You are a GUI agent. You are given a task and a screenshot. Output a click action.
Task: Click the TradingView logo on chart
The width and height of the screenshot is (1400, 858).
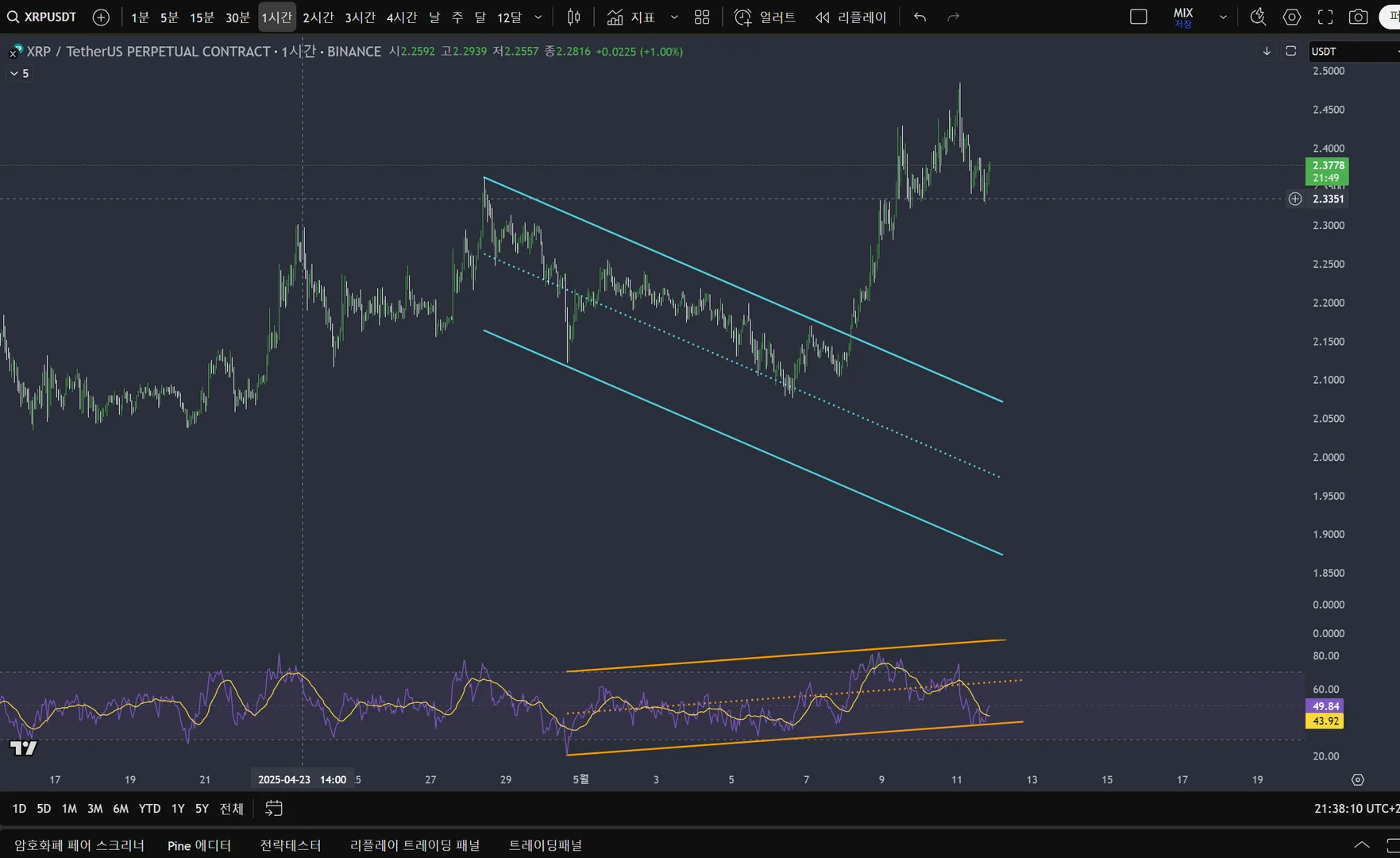[23, 748]
